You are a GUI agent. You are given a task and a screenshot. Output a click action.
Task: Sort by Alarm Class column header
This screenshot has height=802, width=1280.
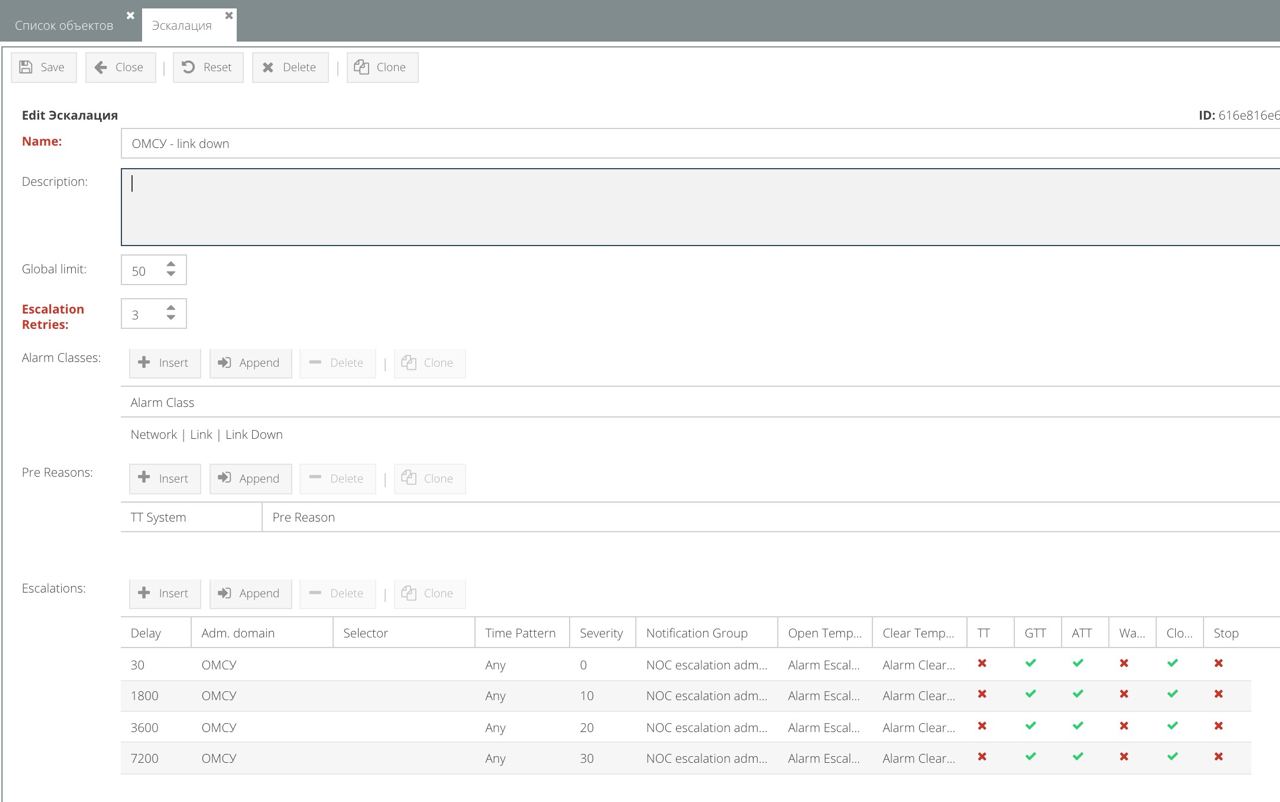point(700,402)
